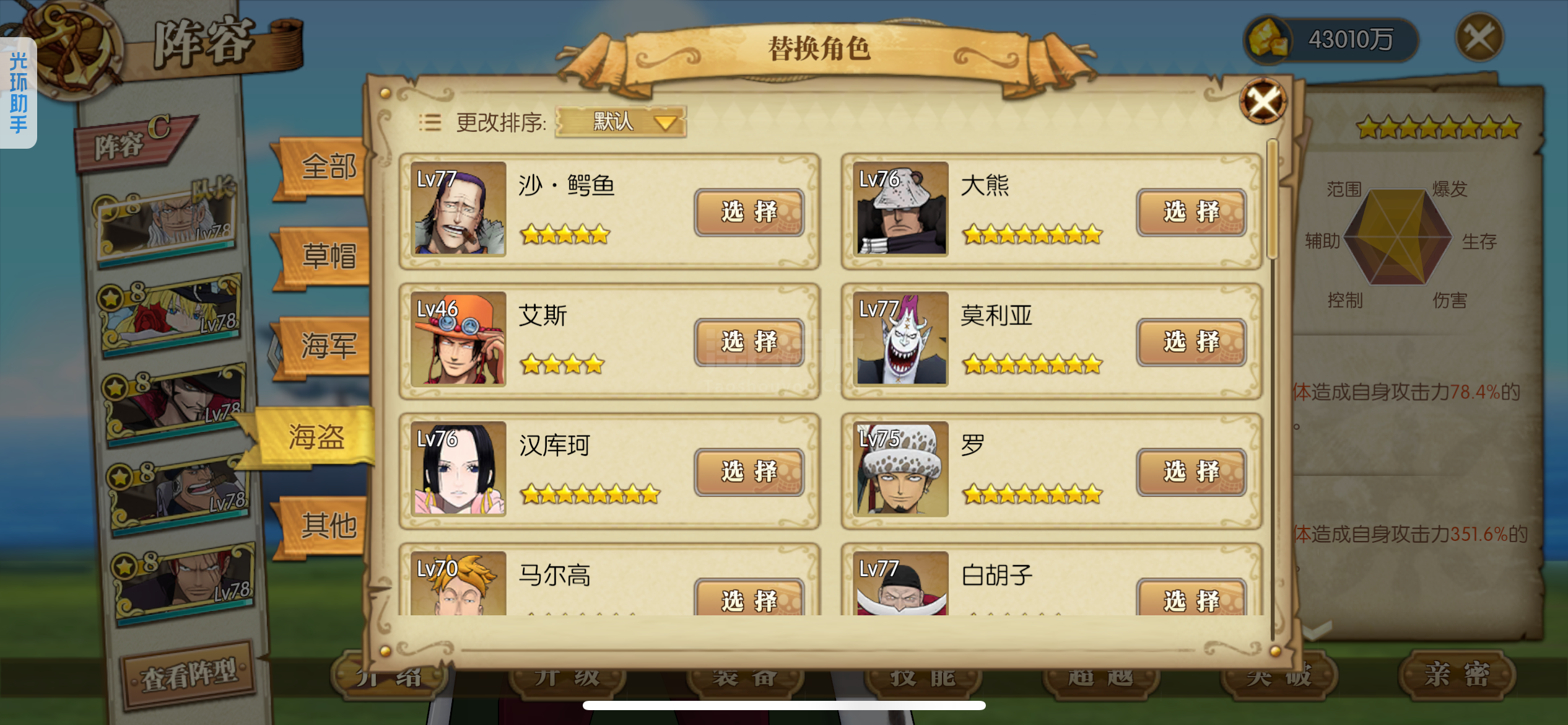Switch to the 草帽 category tab
The height and width of the screenshot is (725, 1568).
(x=323, y=257)
